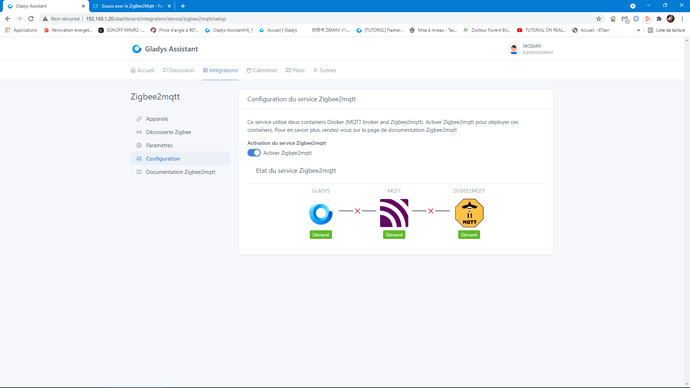Click 'Configuration du service Zigbee2mqtt' title
690x388 pixels.
(301, 99)
